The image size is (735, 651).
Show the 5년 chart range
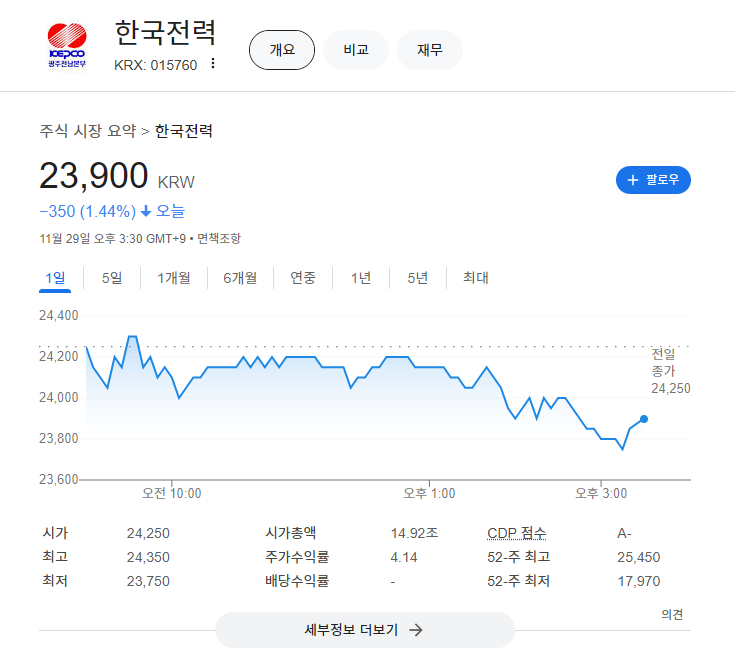[x=418, y=278]
